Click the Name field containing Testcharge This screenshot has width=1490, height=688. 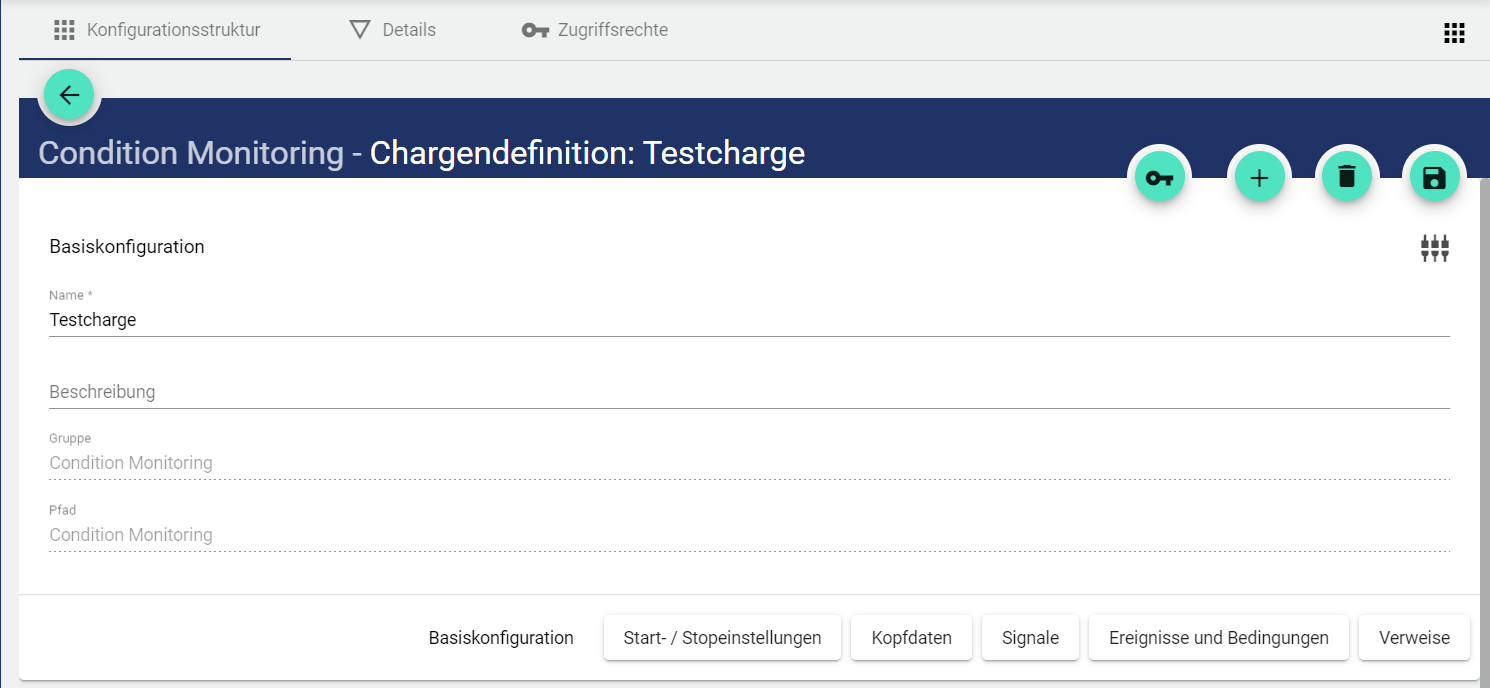point(748,320)
